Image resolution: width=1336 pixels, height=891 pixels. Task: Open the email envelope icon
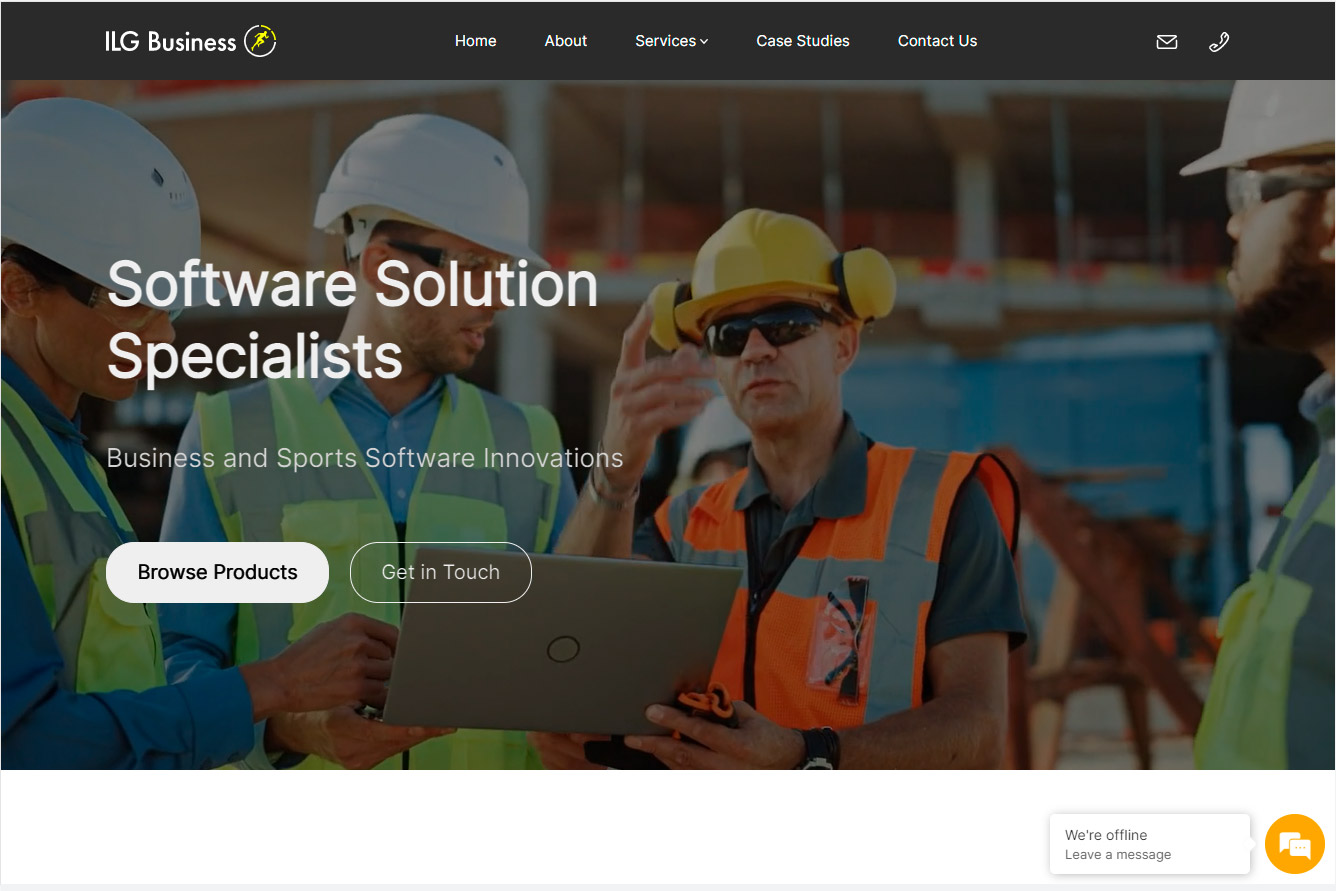(1167, 42)
